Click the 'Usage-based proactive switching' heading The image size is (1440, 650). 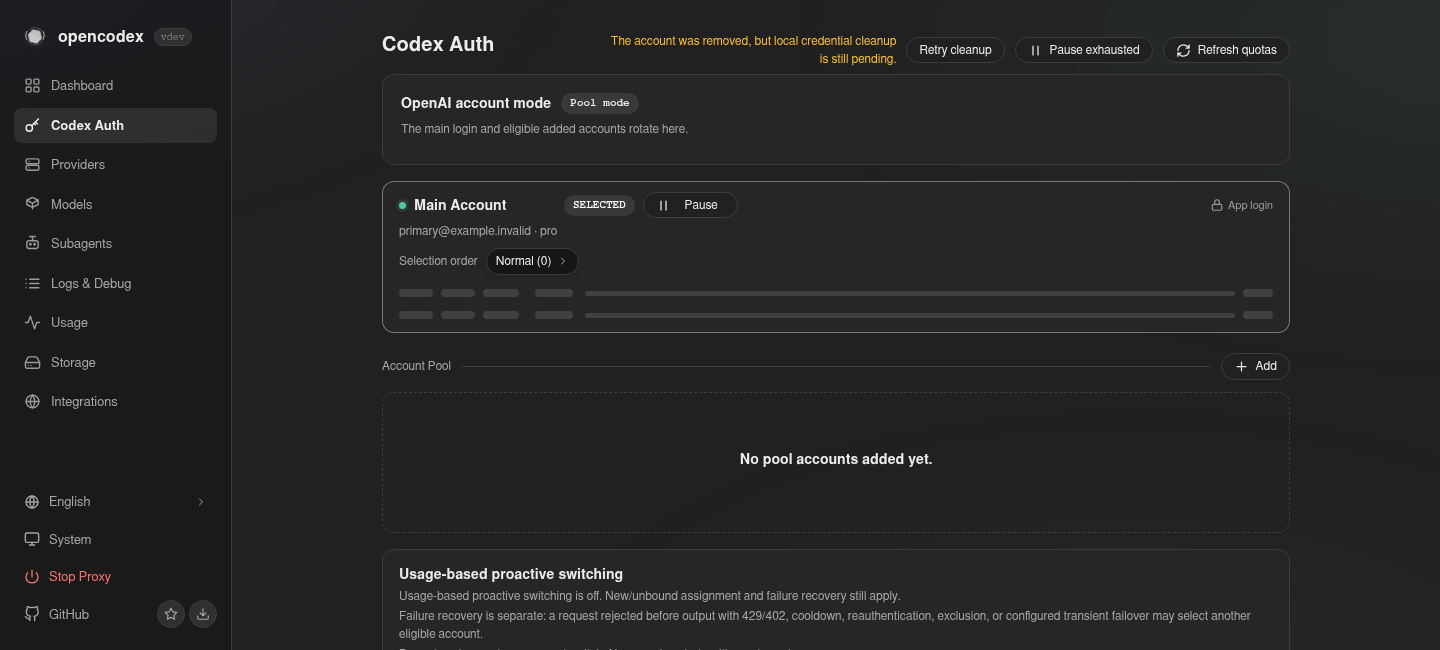click(511, 574)
